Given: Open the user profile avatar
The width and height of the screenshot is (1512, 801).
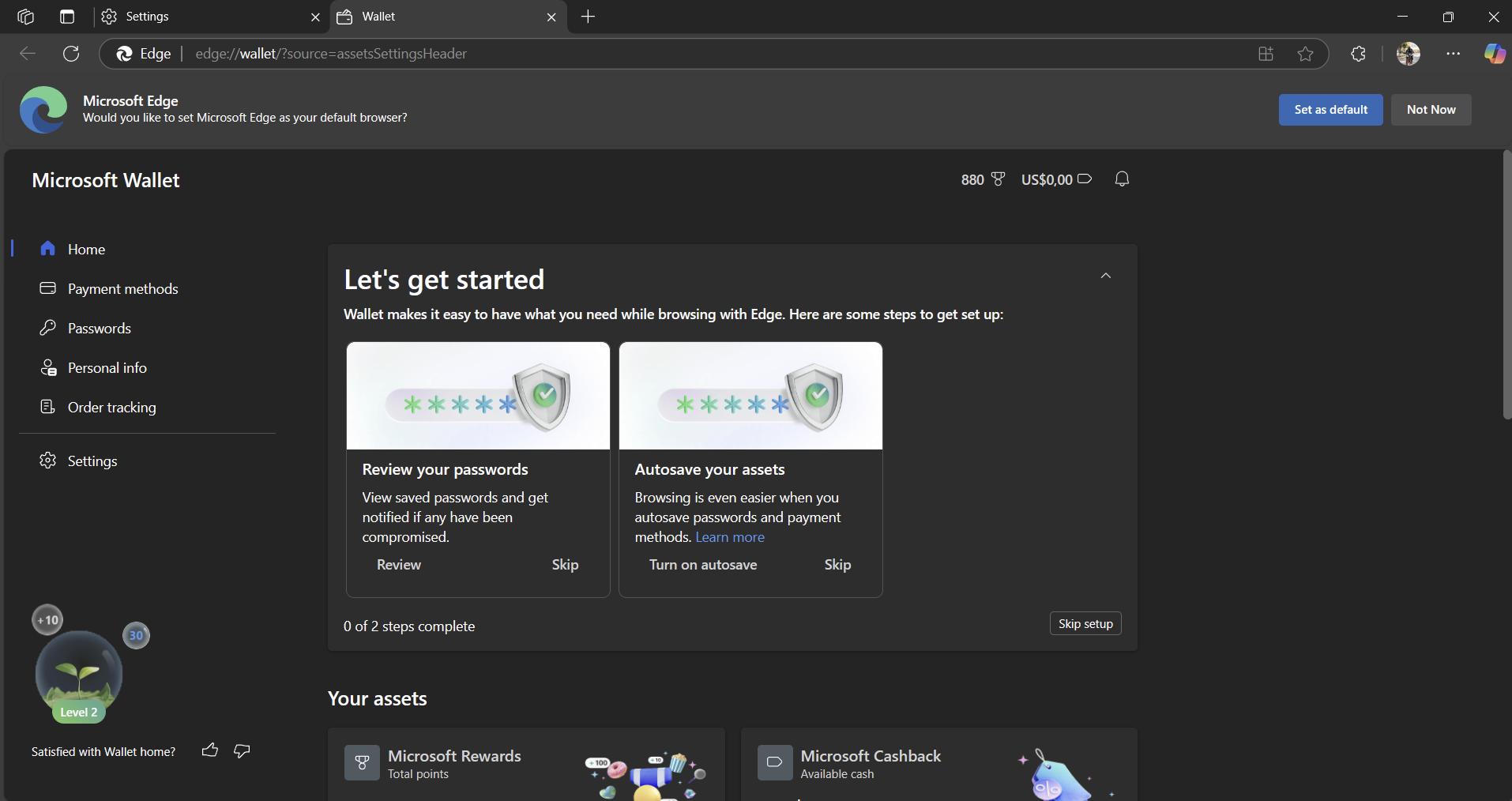Looking at the screenshot, I should [x=1409, y=54].
